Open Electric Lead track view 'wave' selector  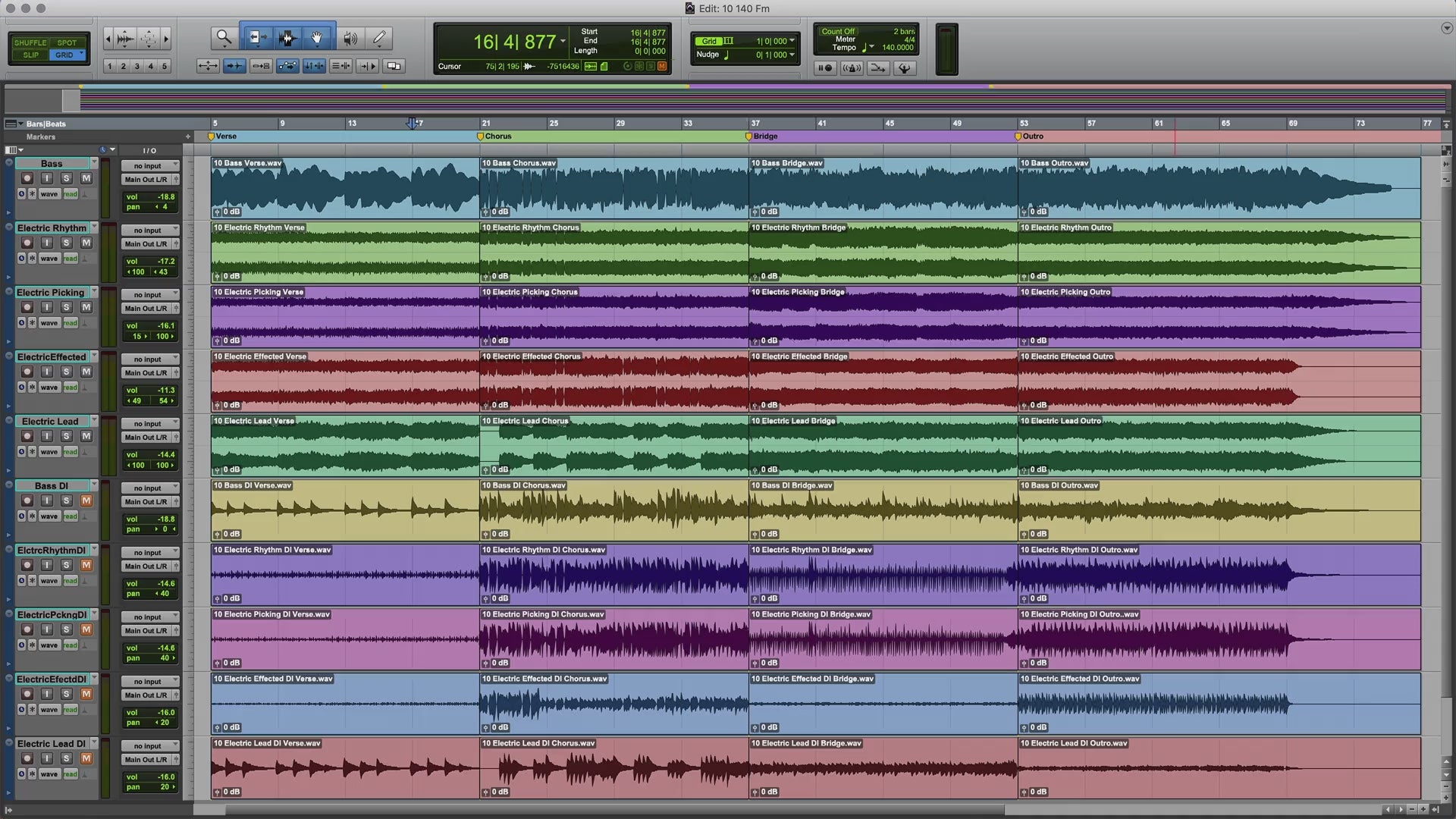(x=49, y=452)
